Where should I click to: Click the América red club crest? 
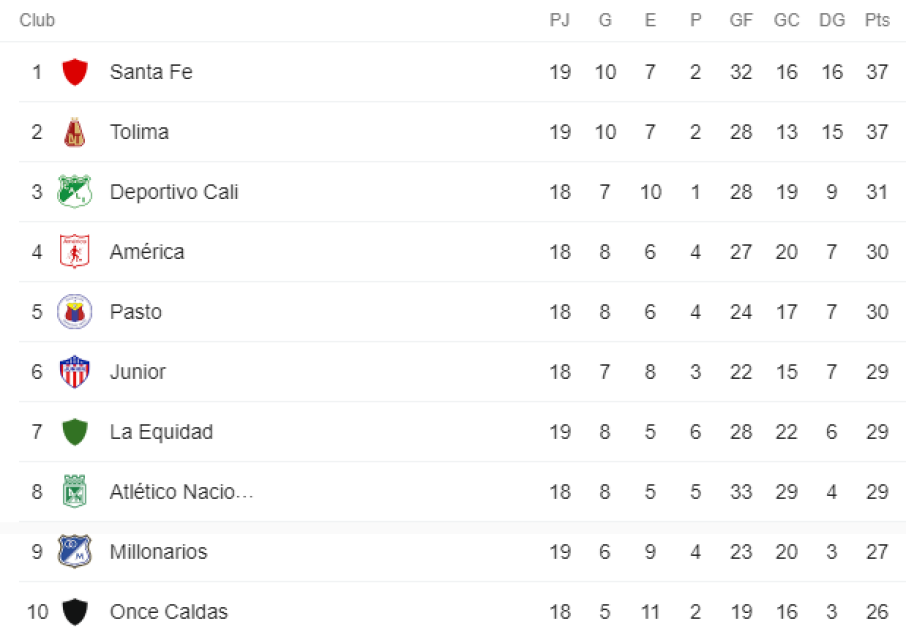click(75, 252)
